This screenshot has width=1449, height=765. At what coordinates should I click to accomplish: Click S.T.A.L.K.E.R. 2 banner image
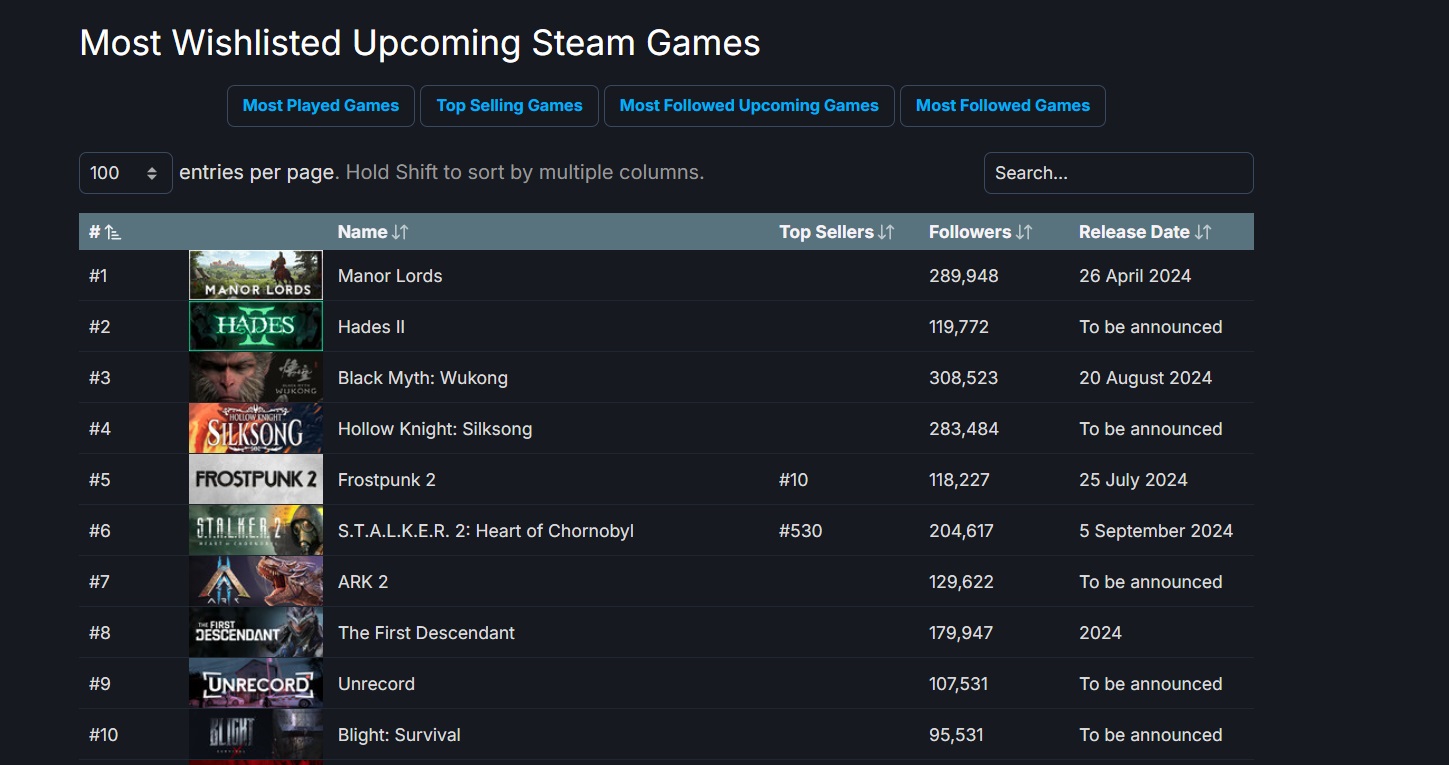(256, 530)
